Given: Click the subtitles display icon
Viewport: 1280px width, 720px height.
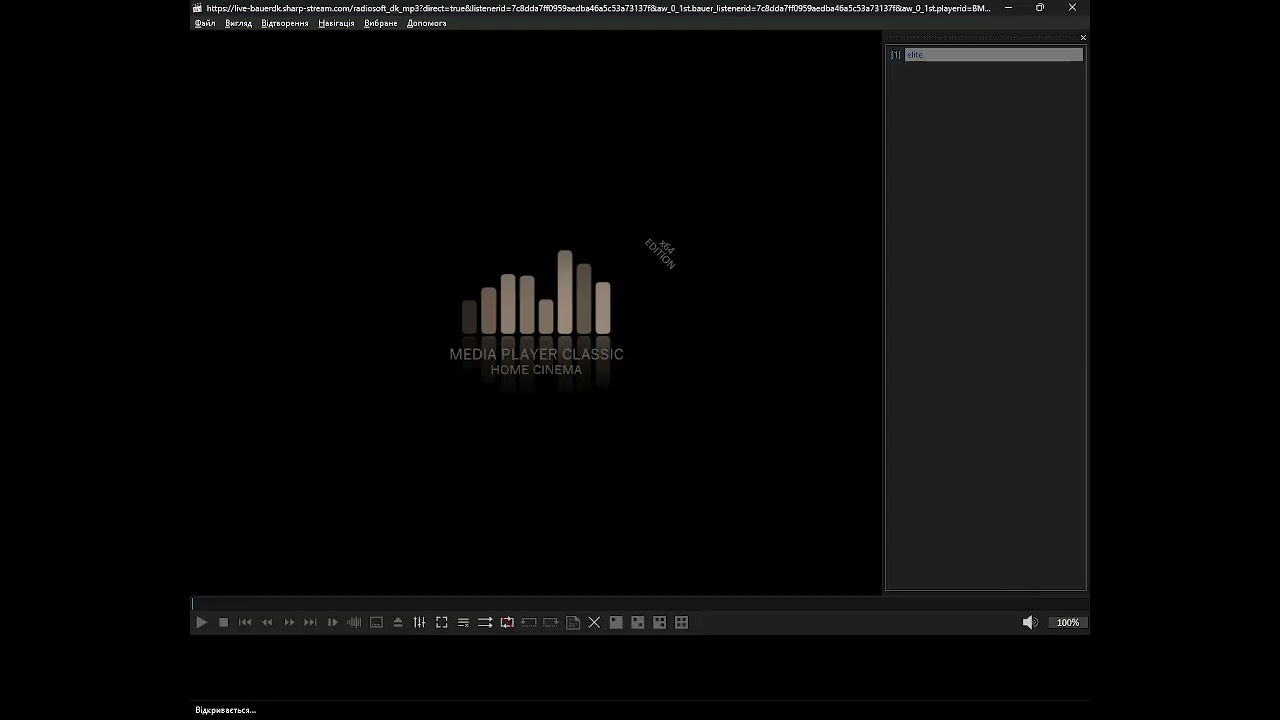Looking at the screenshot, I should point(376,622).
